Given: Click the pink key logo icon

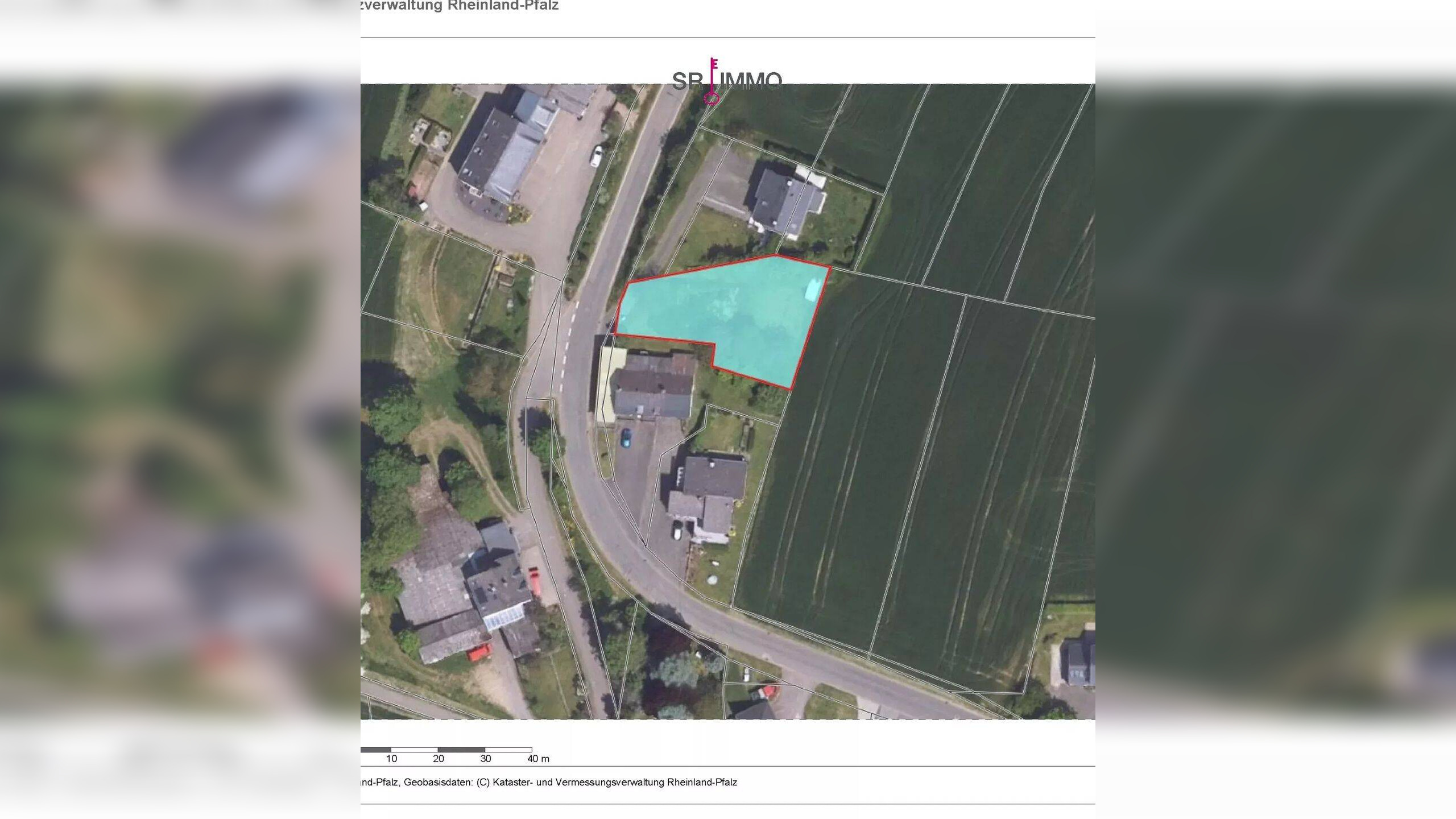Looking at the screenshot, I should pos(712,81).
